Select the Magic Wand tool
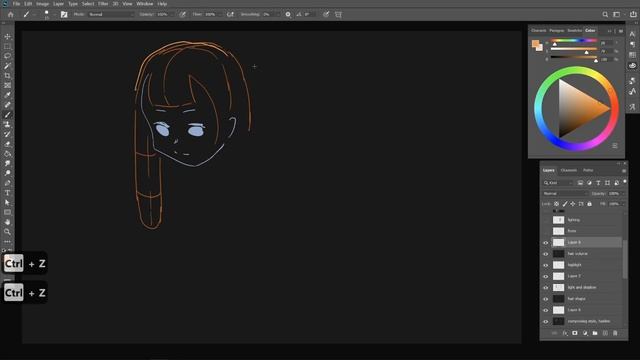Screen dimensions: 640x360 (x=7, y=66)
